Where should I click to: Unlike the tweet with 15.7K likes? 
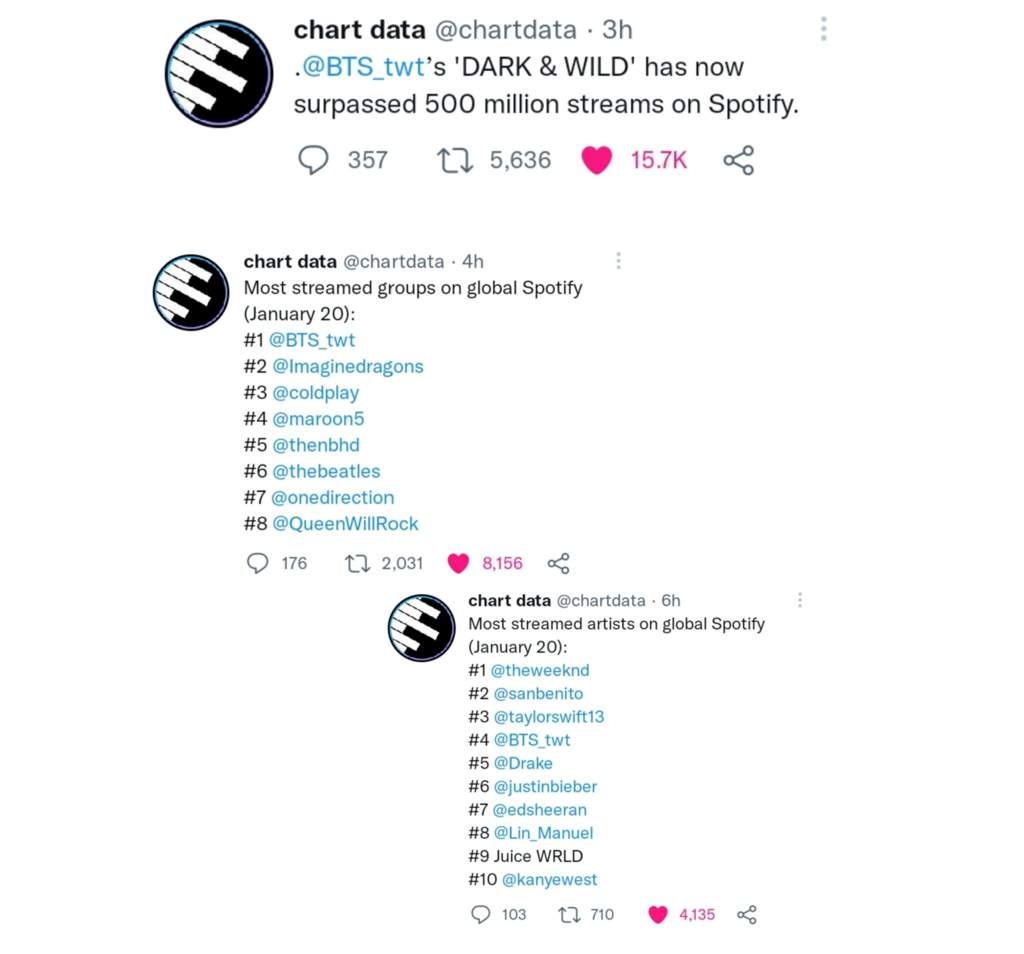click(x=596, y=160)
